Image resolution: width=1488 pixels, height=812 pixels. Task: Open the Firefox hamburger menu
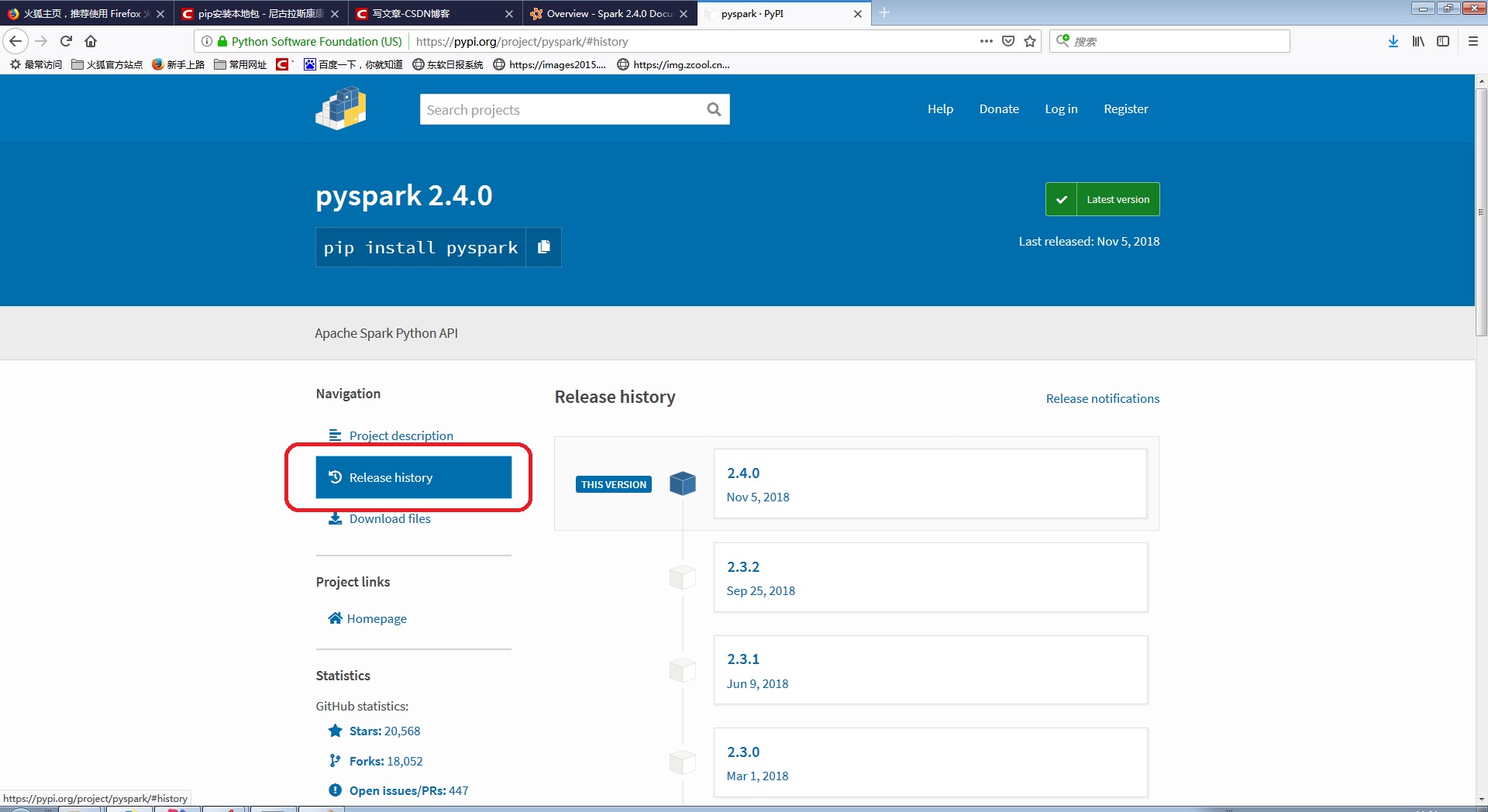coord(1473,41)
